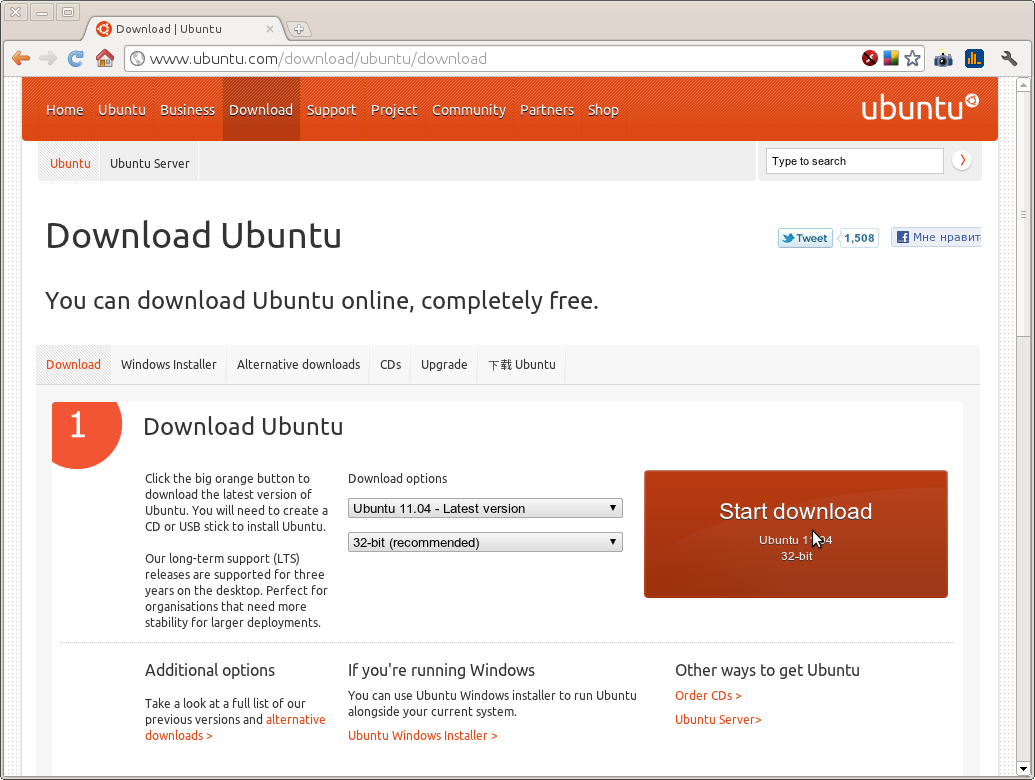The image size is (1035, 780).
Task: Maximize the browser window
Action: click(68, 12)
